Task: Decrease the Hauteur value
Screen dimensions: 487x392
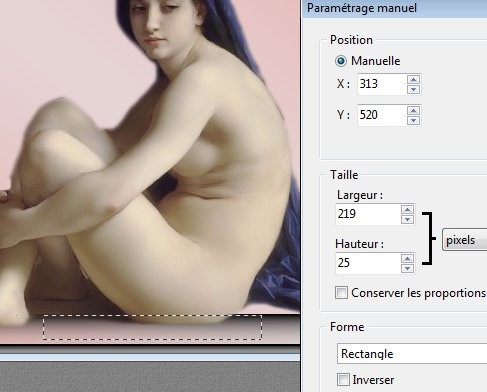Action: pos(407,268)
